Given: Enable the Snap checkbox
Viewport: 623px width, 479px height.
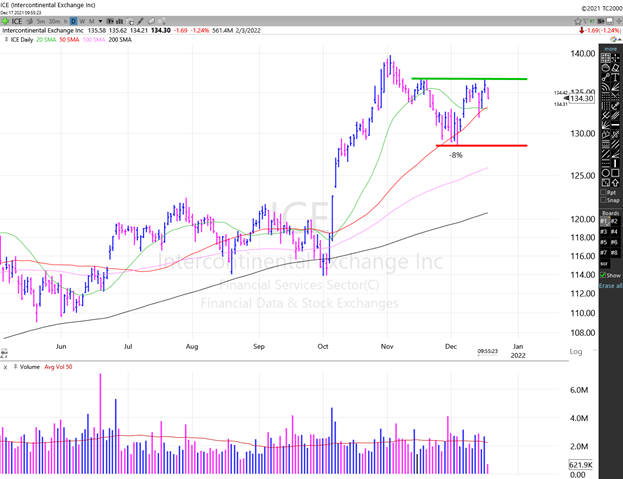Looking at the screenshot, I should (x=604, y=200).
